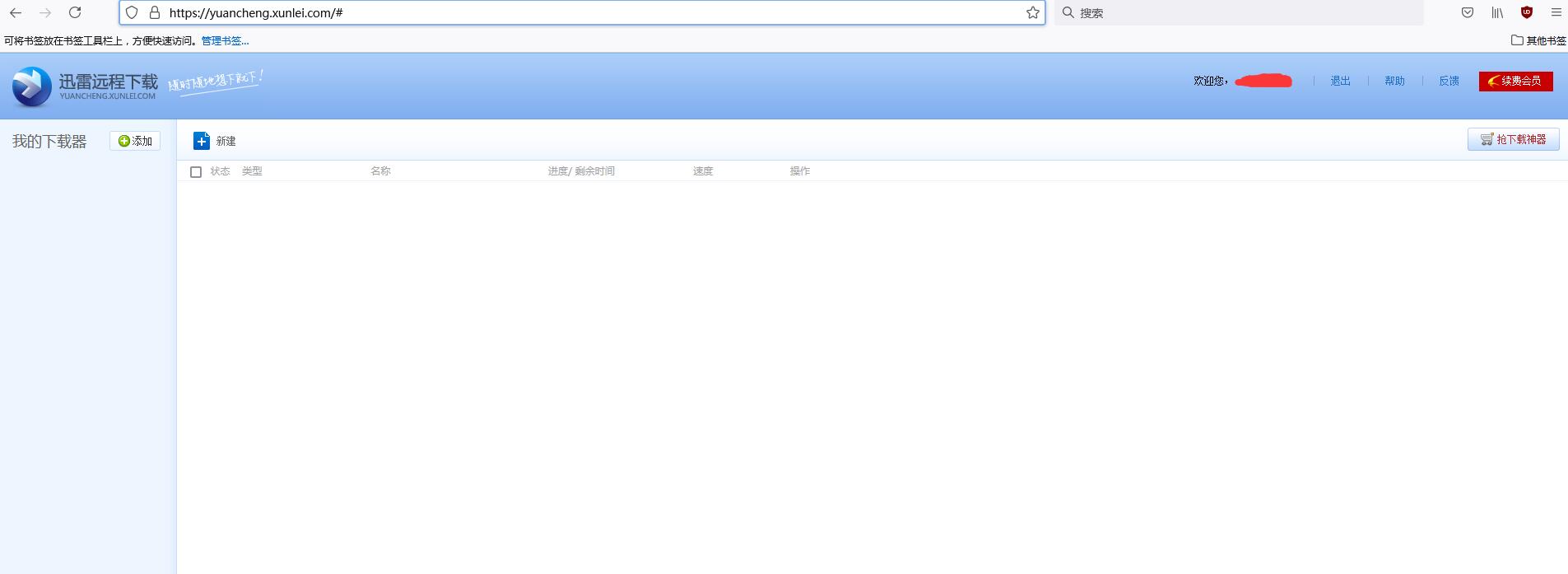This screenshot has width=1568, height=574.
Task: Save to Pocket icon in toolbar
Action: [x=1467, y=12]
